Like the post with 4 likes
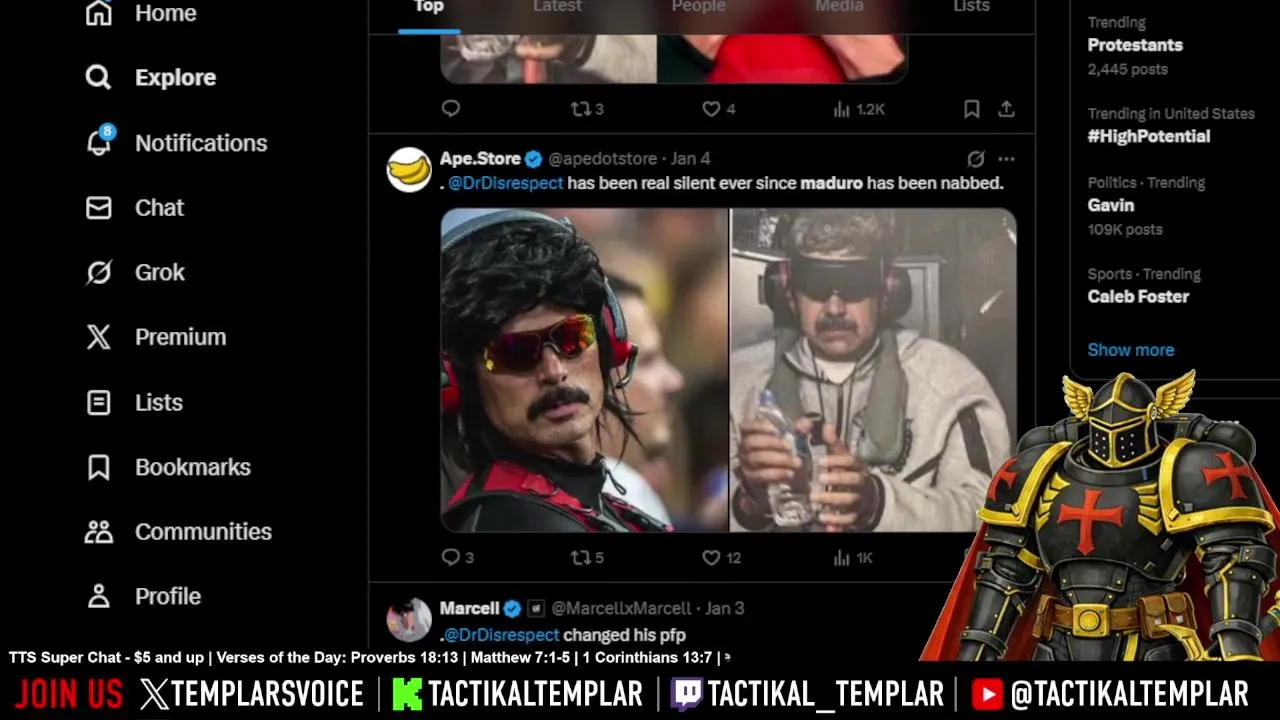1280x720 pixels. (x=718, y=109)
